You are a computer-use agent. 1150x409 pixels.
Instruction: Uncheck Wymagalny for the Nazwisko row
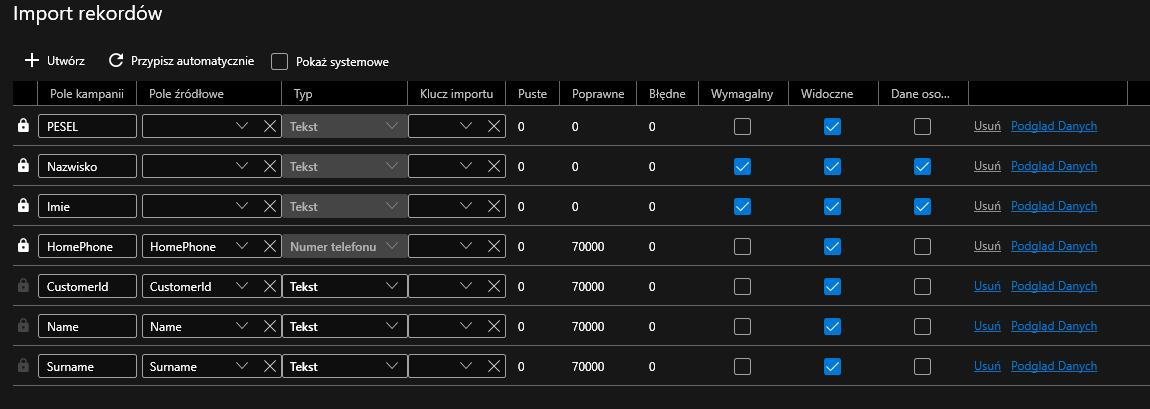[742, 166]
